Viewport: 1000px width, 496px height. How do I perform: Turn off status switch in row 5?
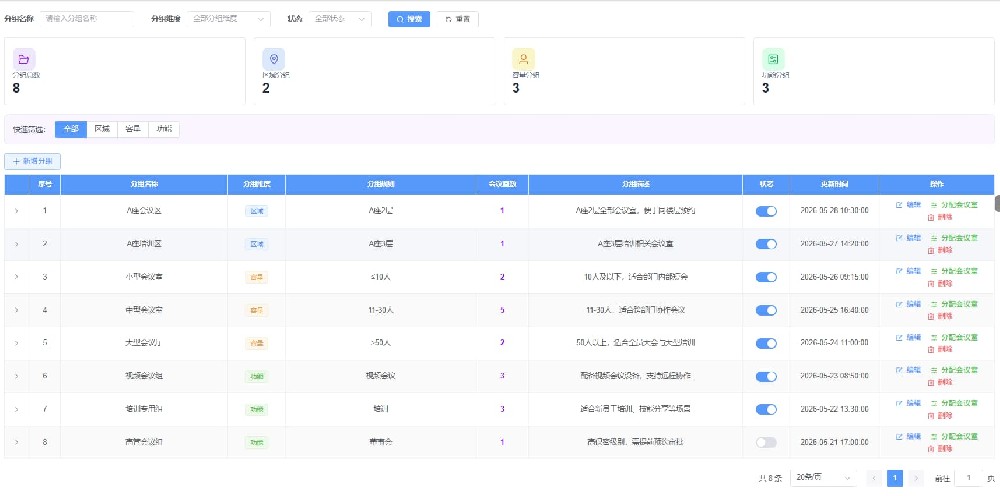(766, 344)
